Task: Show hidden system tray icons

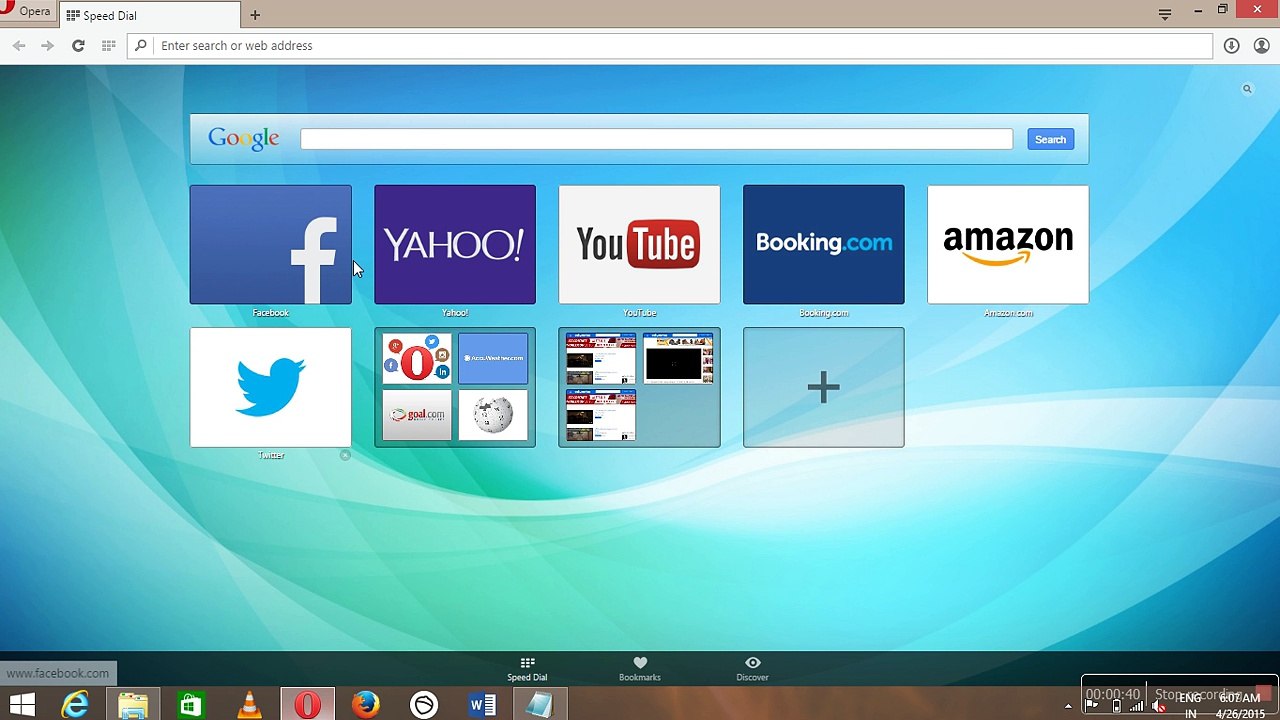Action: click(x=1068, y=706)
